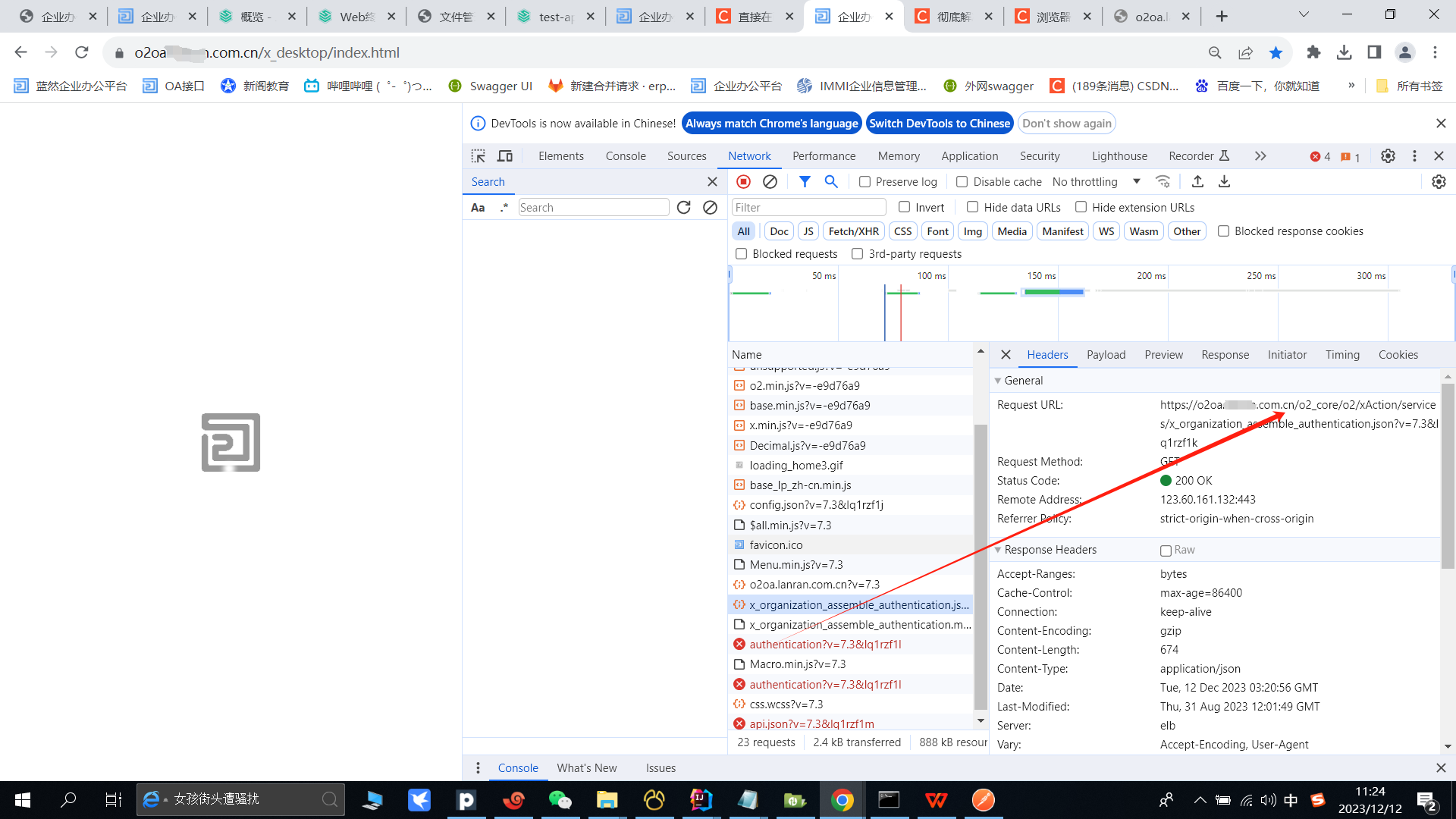Screen dimensions: 1456x819
Task: Check the Disable cache checkbox
Action: pyautogui.click(x=962, y=182)
